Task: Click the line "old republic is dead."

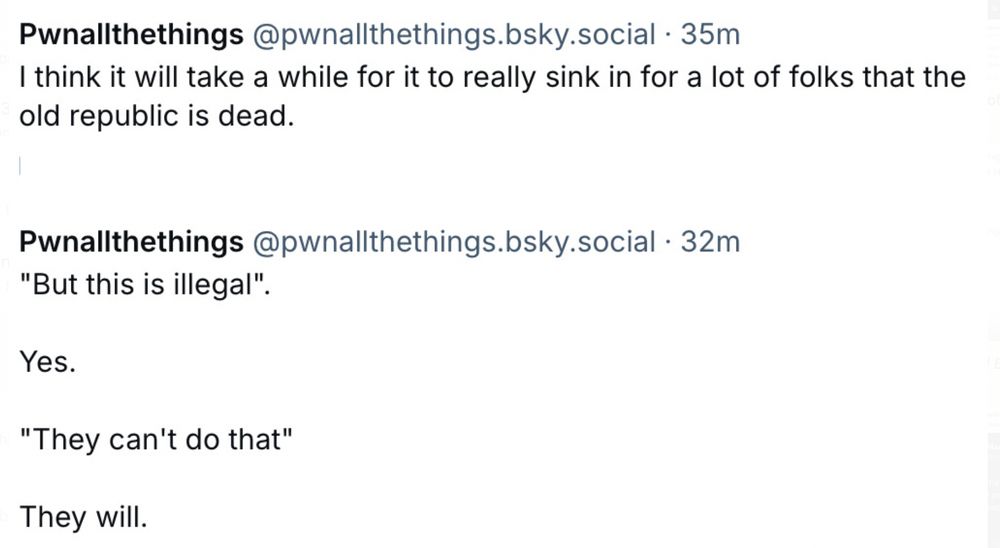Action: click(x=157, y=116)
